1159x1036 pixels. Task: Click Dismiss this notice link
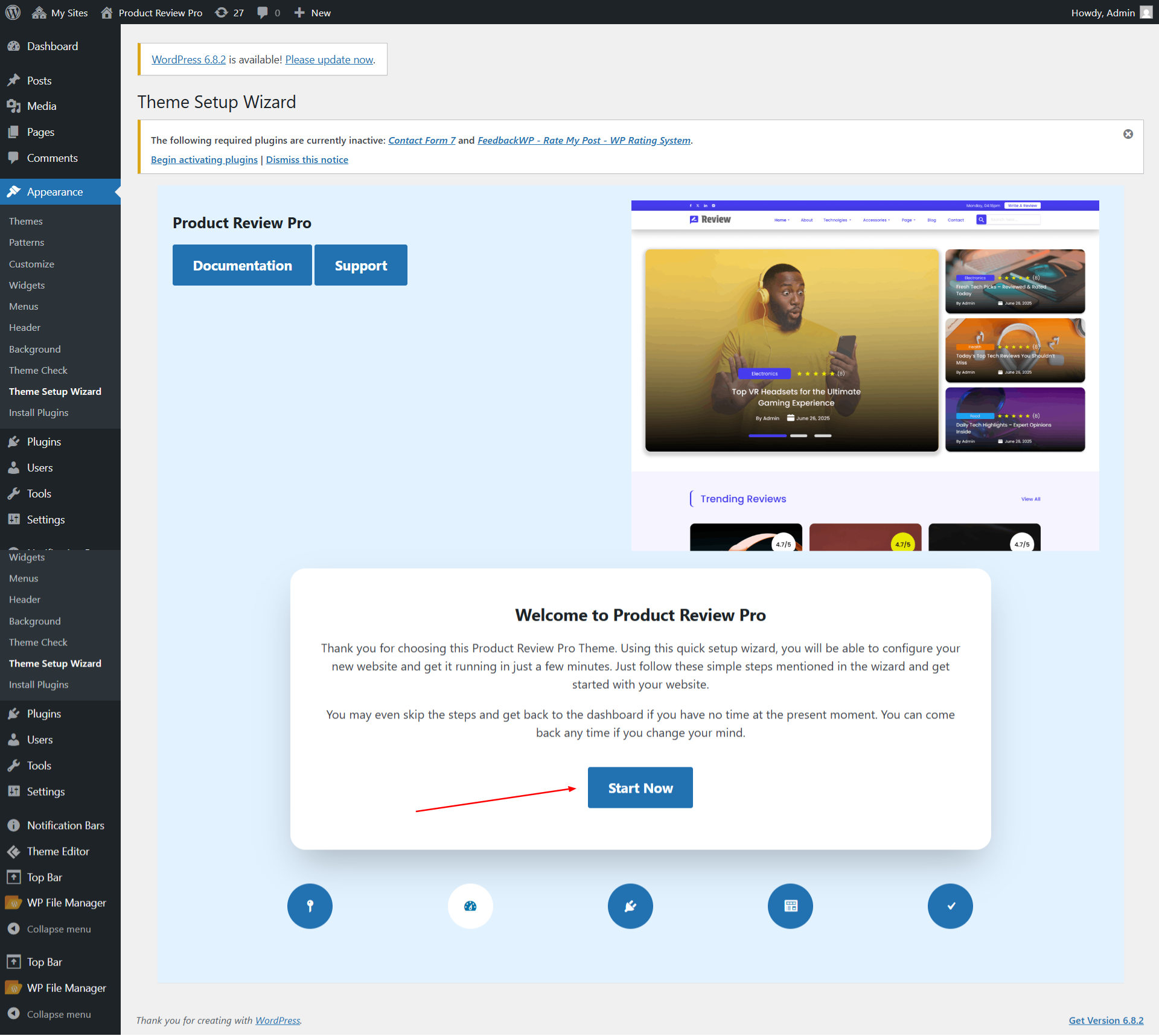[307, 159]
